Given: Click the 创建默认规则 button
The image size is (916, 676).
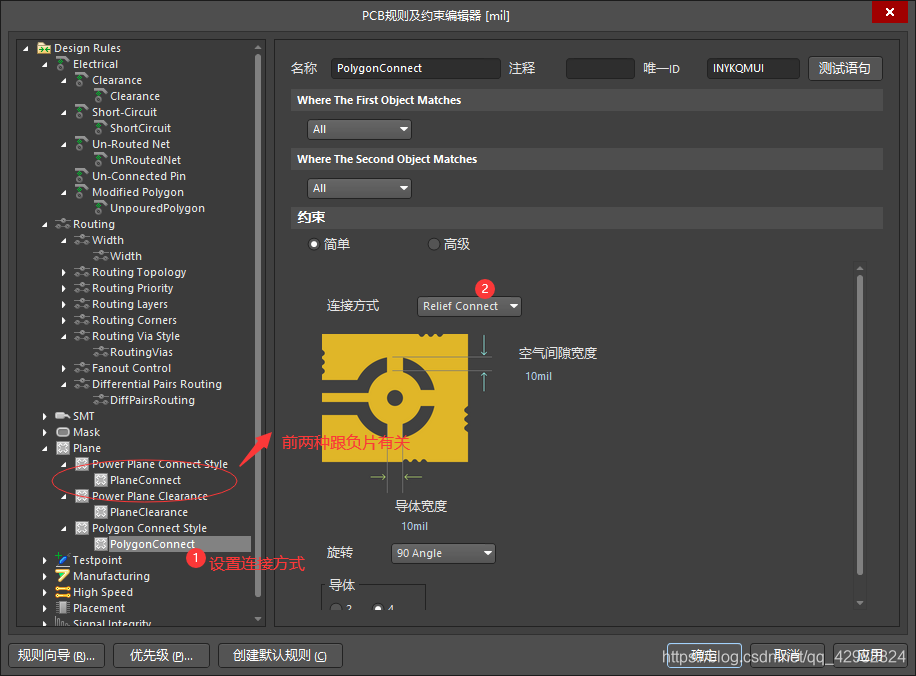Looking at the screenshot, I should tap(280, 656).
